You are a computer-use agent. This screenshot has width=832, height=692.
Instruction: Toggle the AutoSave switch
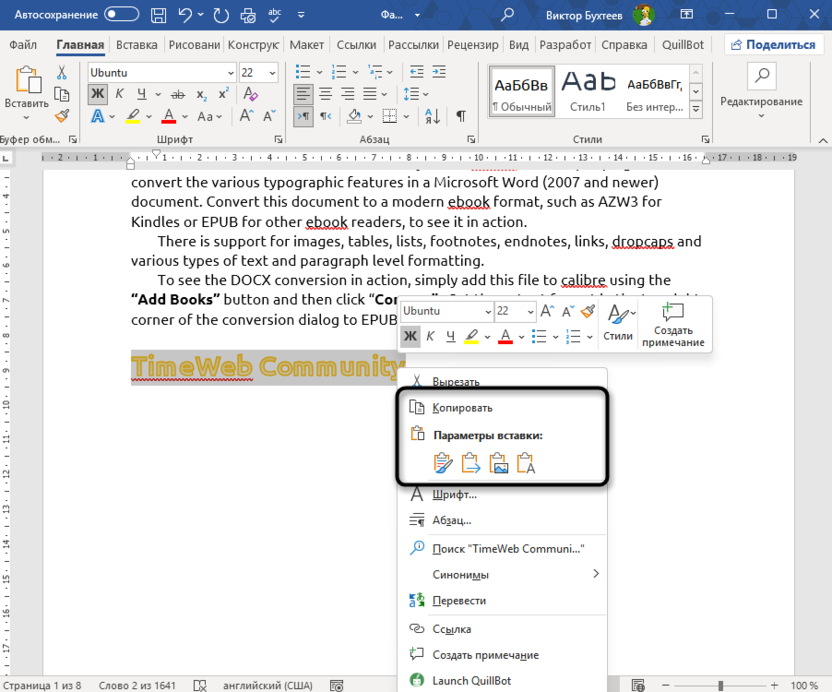click(x=121, y=14)
